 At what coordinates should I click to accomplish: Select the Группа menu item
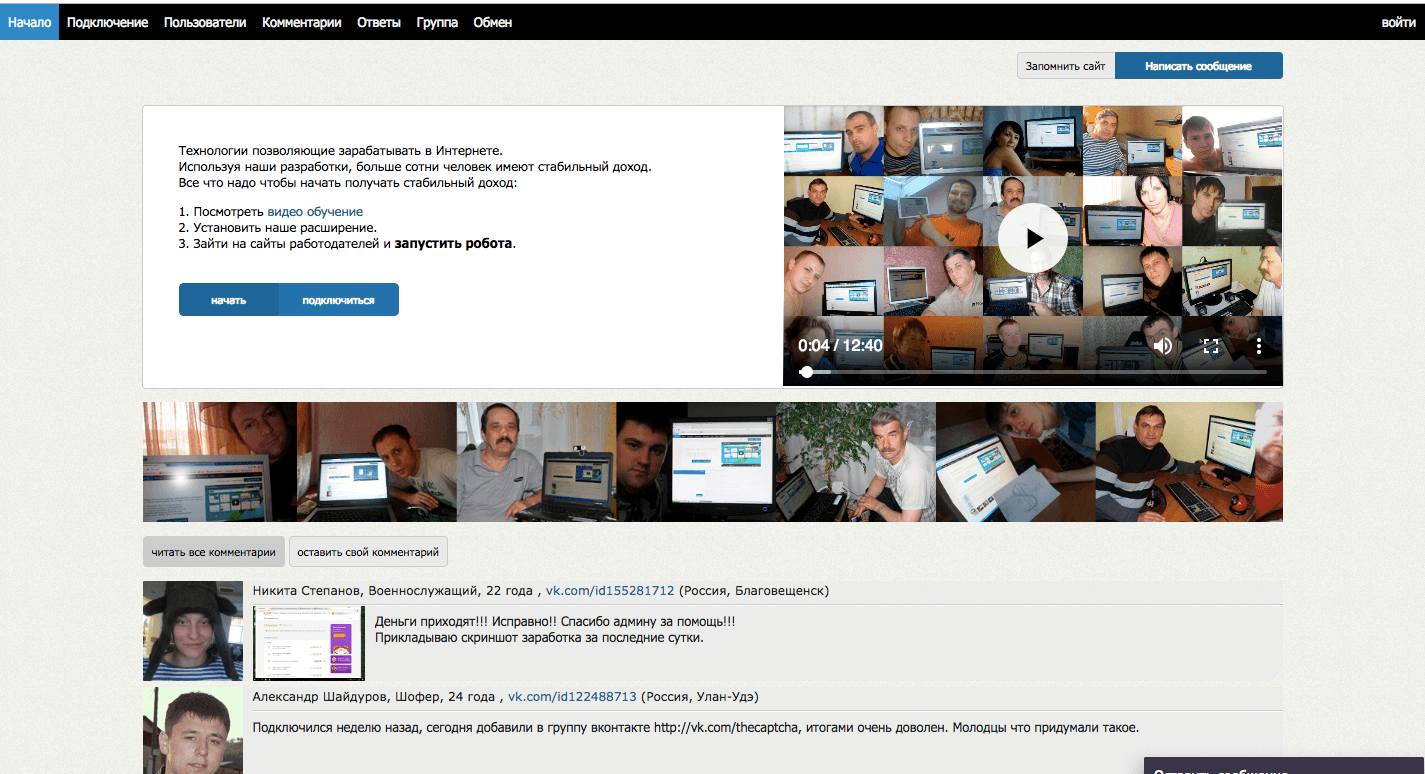(x=437, y=22)
